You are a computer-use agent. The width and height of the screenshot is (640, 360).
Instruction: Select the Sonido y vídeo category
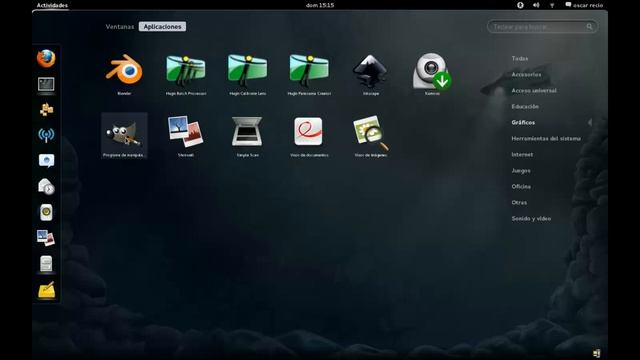pyautogui.click(x=531, y=218)
